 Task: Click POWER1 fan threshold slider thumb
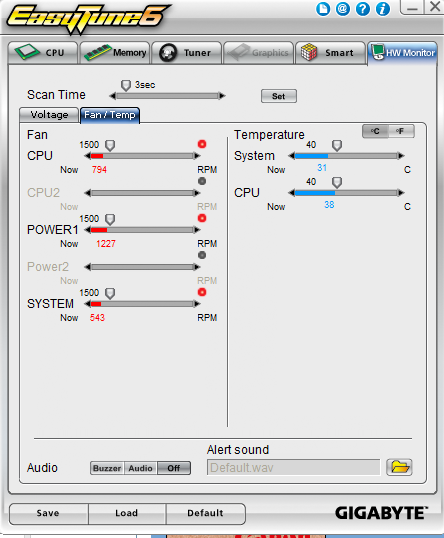110,219
